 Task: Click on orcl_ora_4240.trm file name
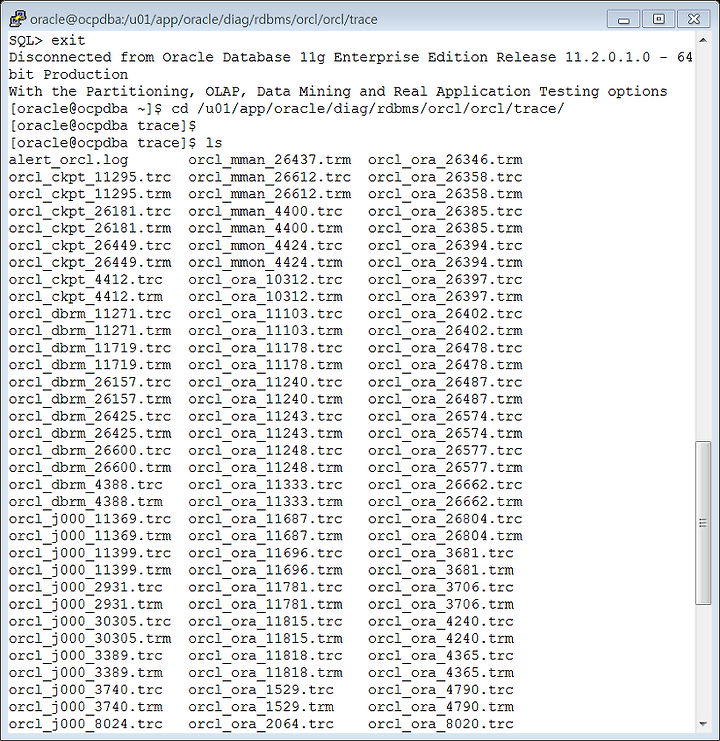click(441, 638)
